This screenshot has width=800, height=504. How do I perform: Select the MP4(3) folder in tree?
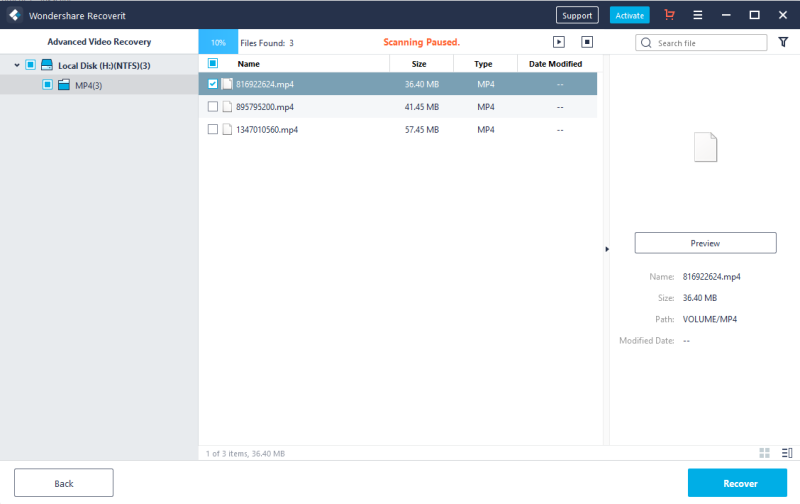(x=87, y=85)
